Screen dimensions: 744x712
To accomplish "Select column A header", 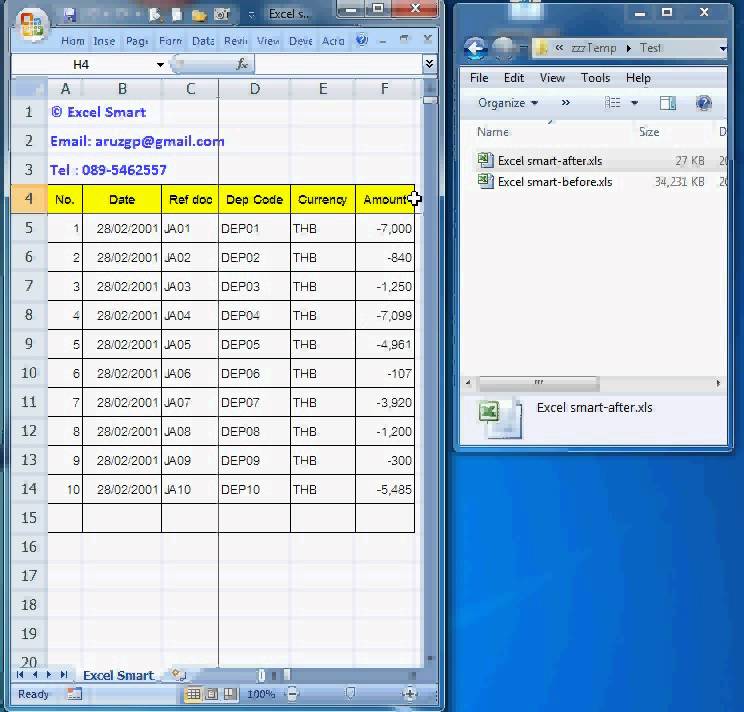I will coord(65,89).
